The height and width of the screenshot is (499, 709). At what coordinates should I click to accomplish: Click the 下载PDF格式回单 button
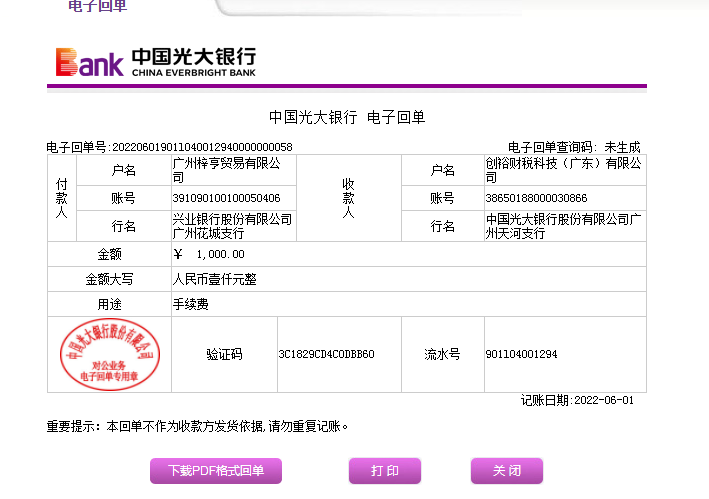pyautogui.click(x=216, y=471)
